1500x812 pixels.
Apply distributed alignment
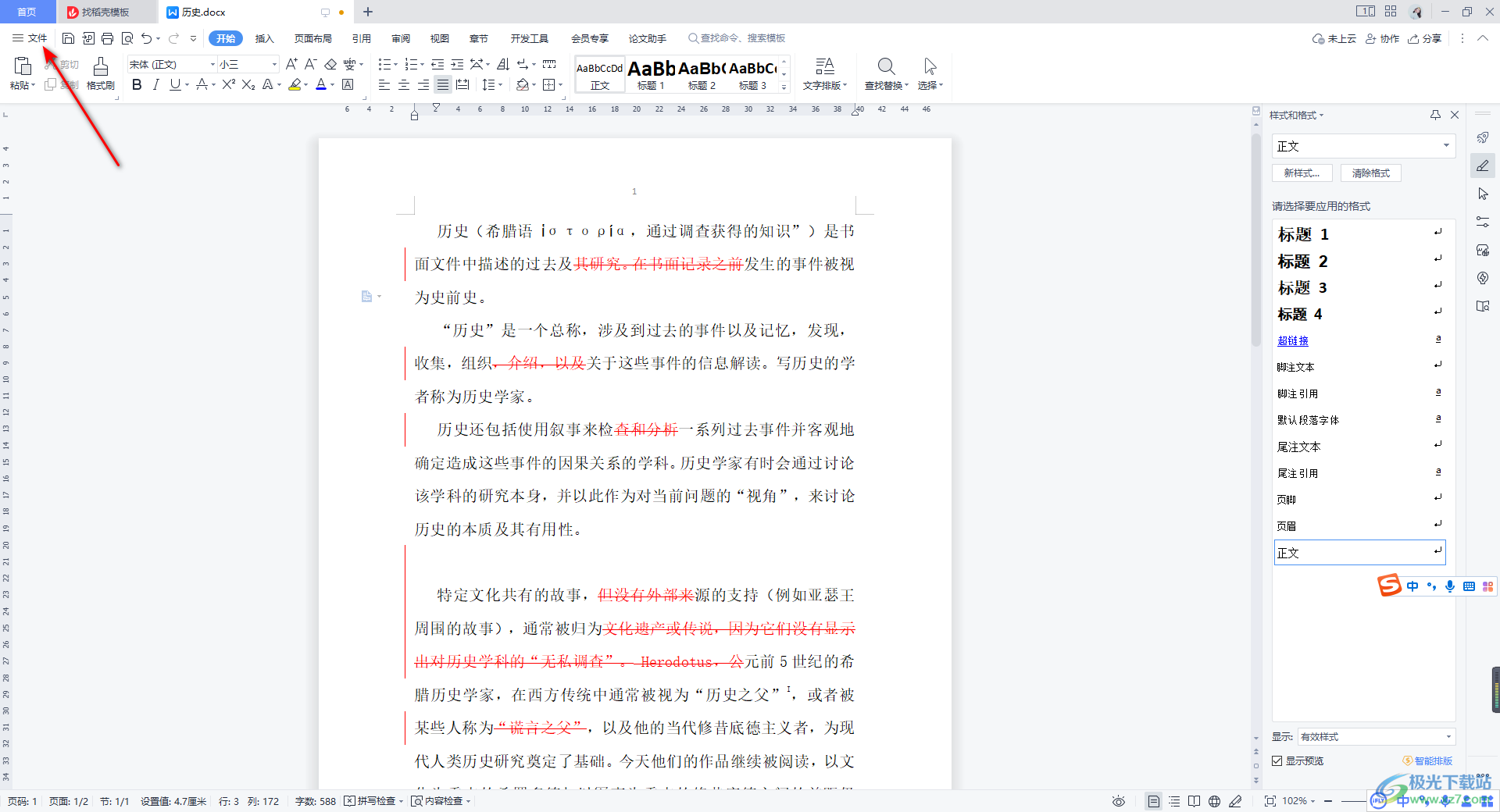(x=462, y=84)
